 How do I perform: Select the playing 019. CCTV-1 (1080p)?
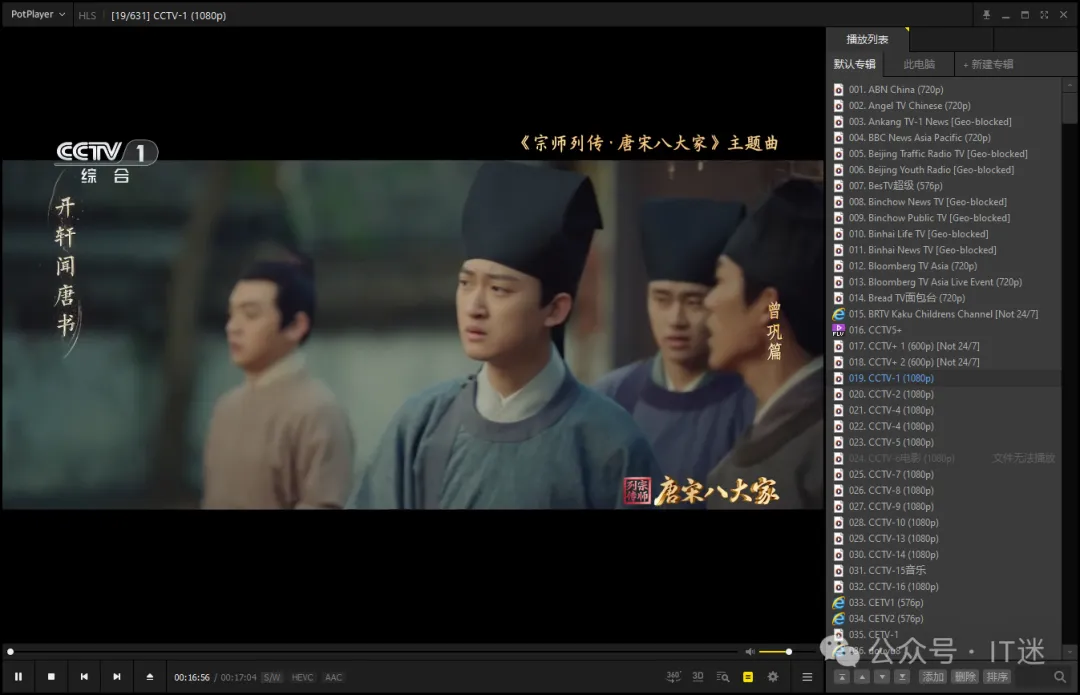[x=945, y=378]
